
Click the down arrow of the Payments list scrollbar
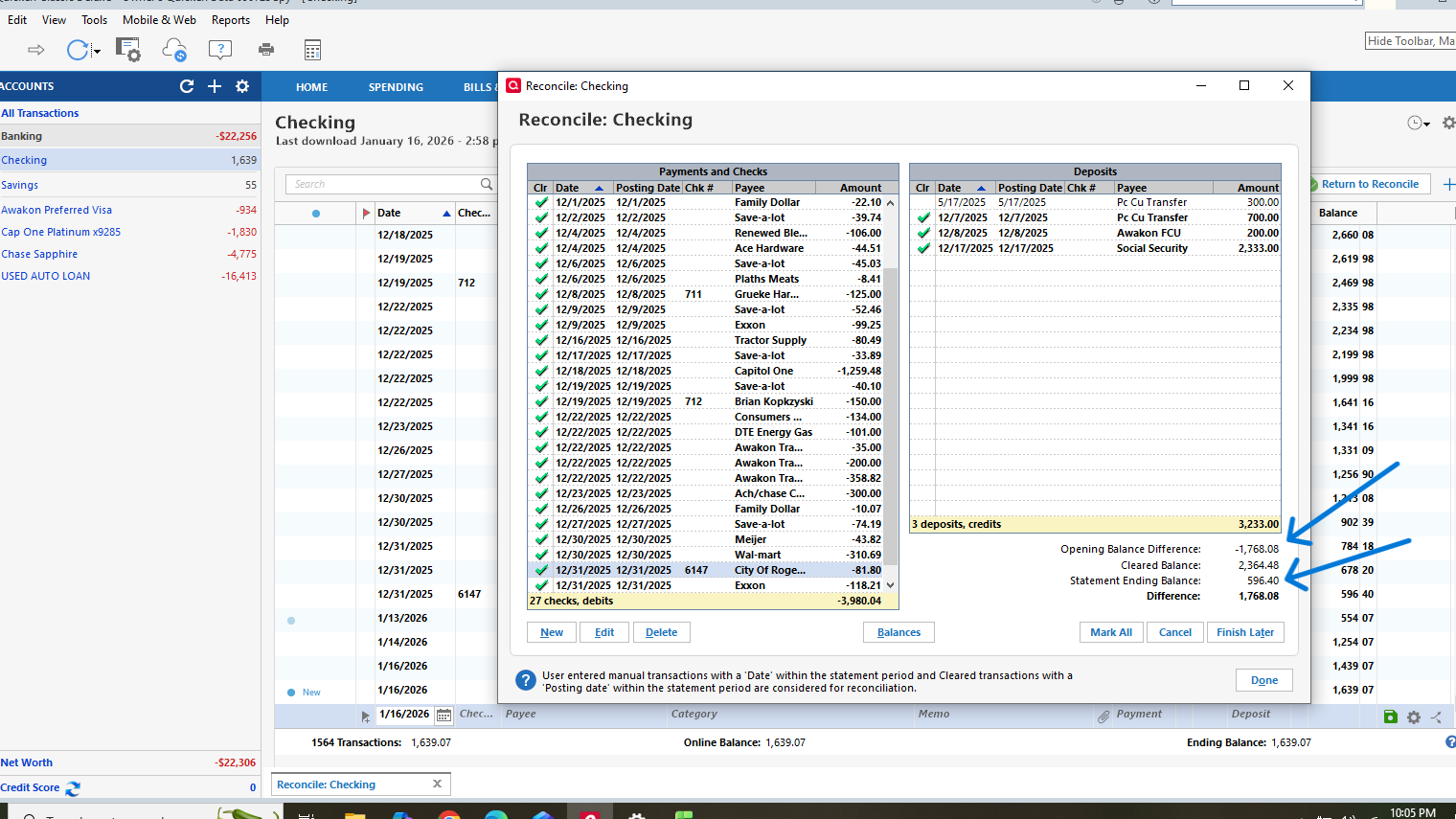click(890, 585)
